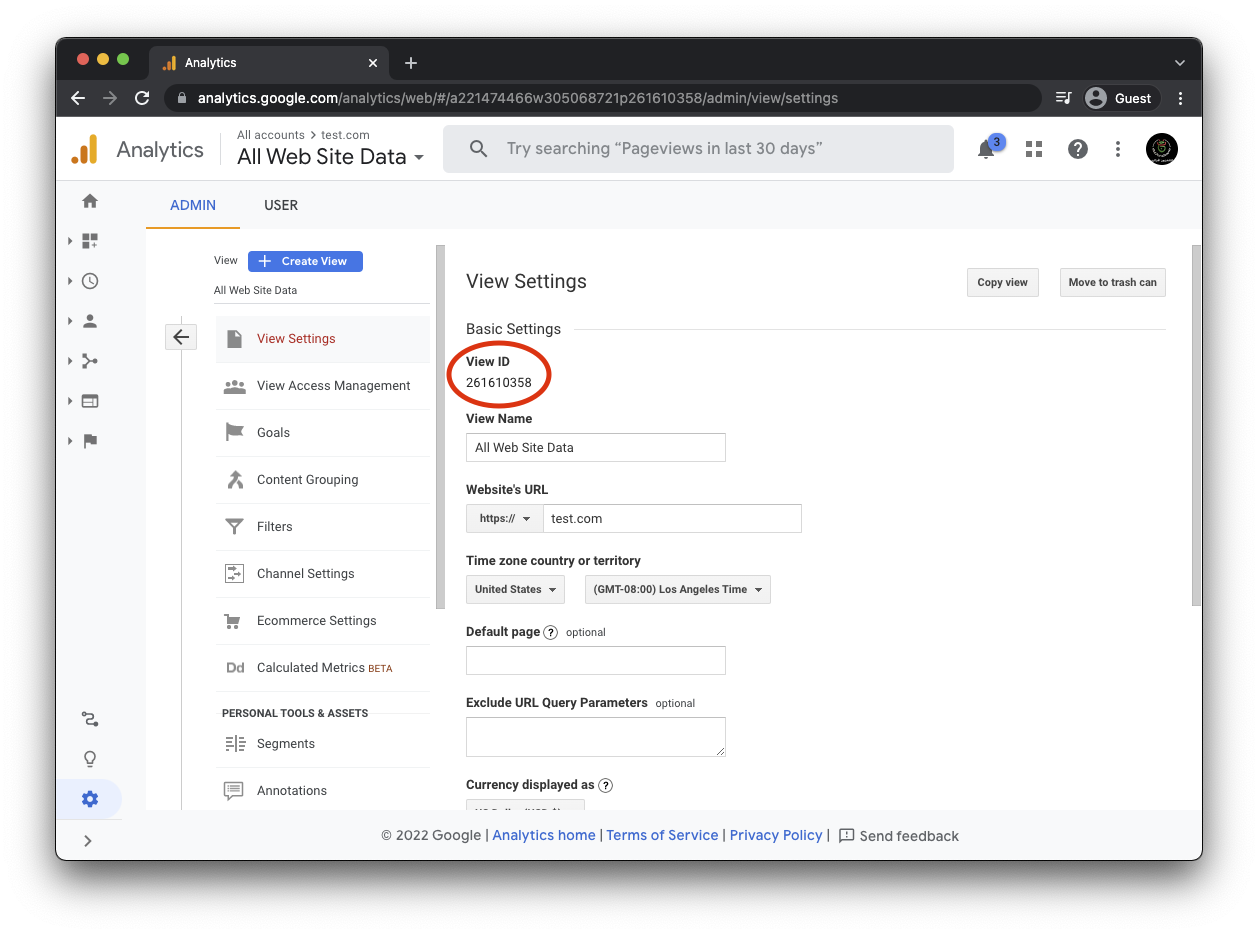Open View Settings menu item
The height and width of the screenshot is (934, 1258).
point(323,339)
